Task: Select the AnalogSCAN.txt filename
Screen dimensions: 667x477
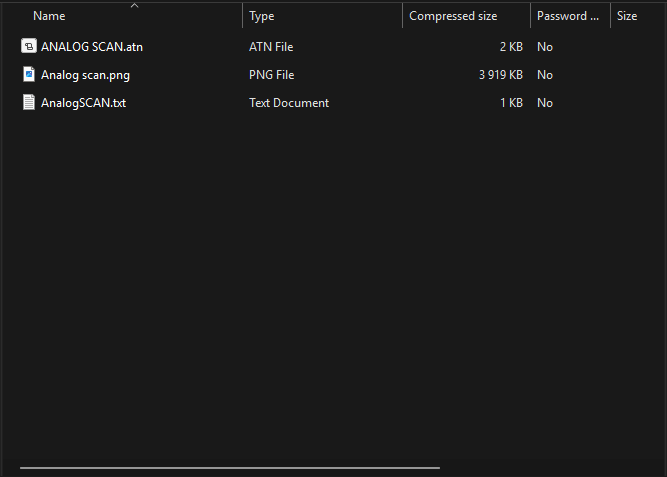Action: [x=83, y=103]
